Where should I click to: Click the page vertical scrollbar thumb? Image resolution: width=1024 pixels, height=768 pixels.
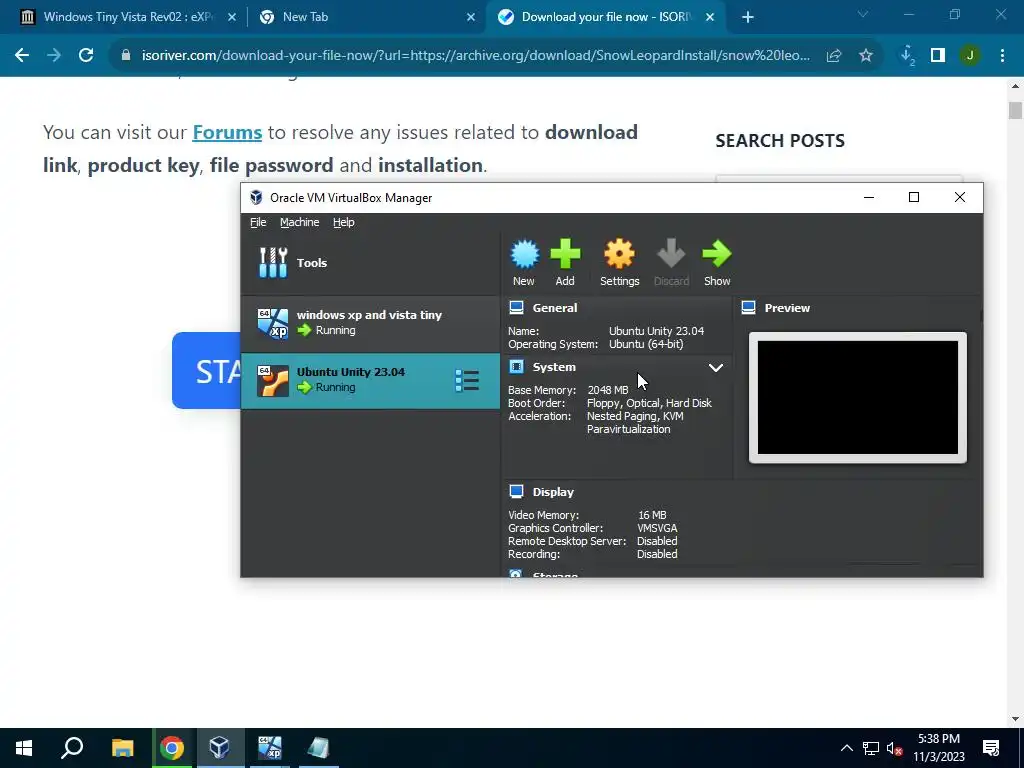click(1015, 110)
